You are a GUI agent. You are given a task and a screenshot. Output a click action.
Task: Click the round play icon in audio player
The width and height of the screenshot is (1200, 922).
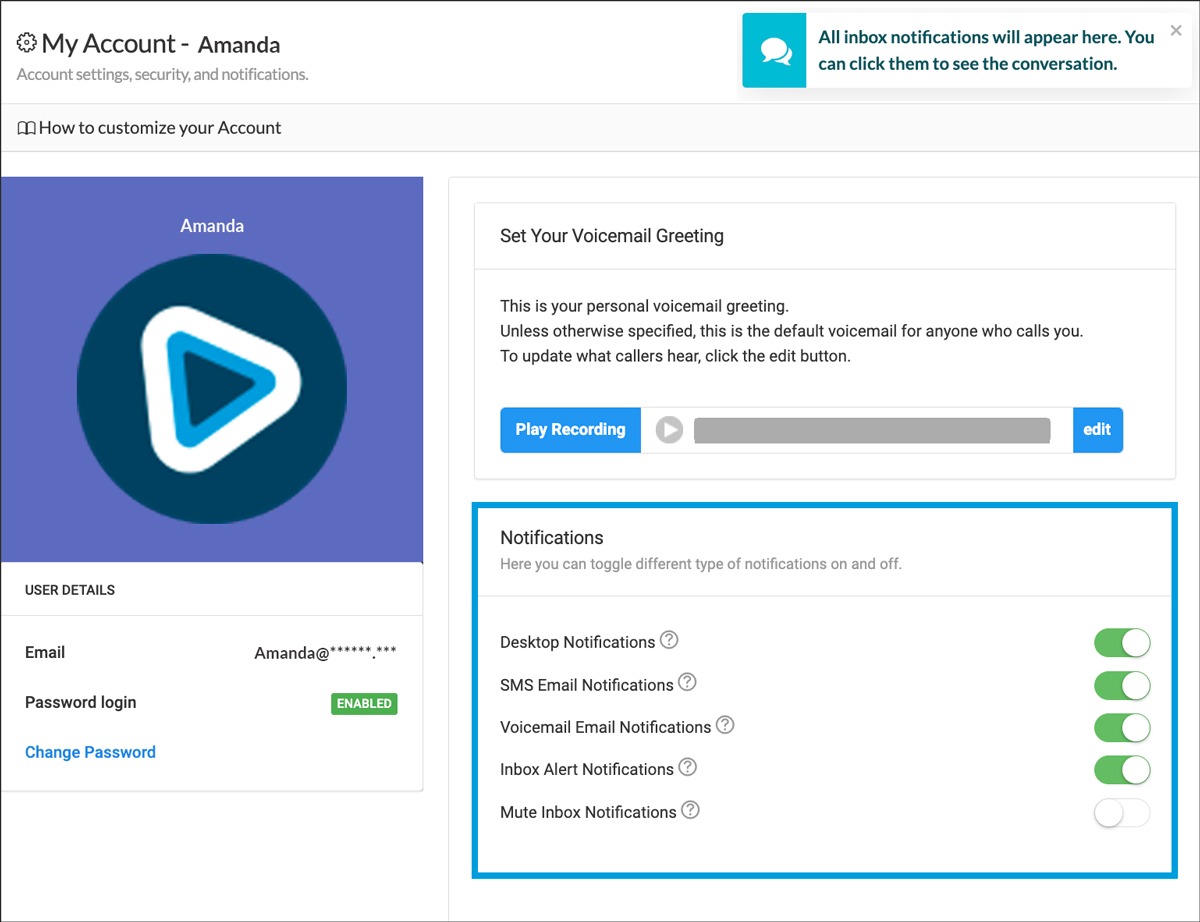[x=669, y=430]
